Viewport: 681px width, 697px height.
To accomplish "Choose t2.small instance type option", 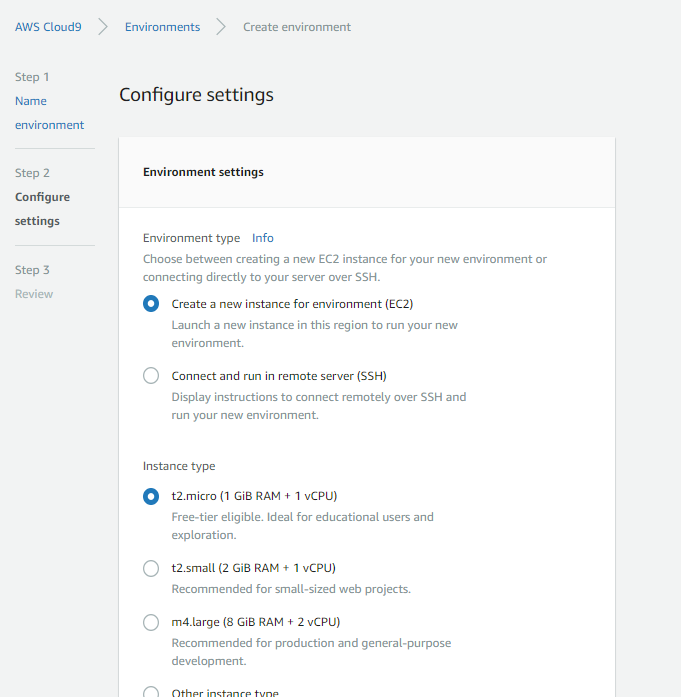I will coord(151,568).
